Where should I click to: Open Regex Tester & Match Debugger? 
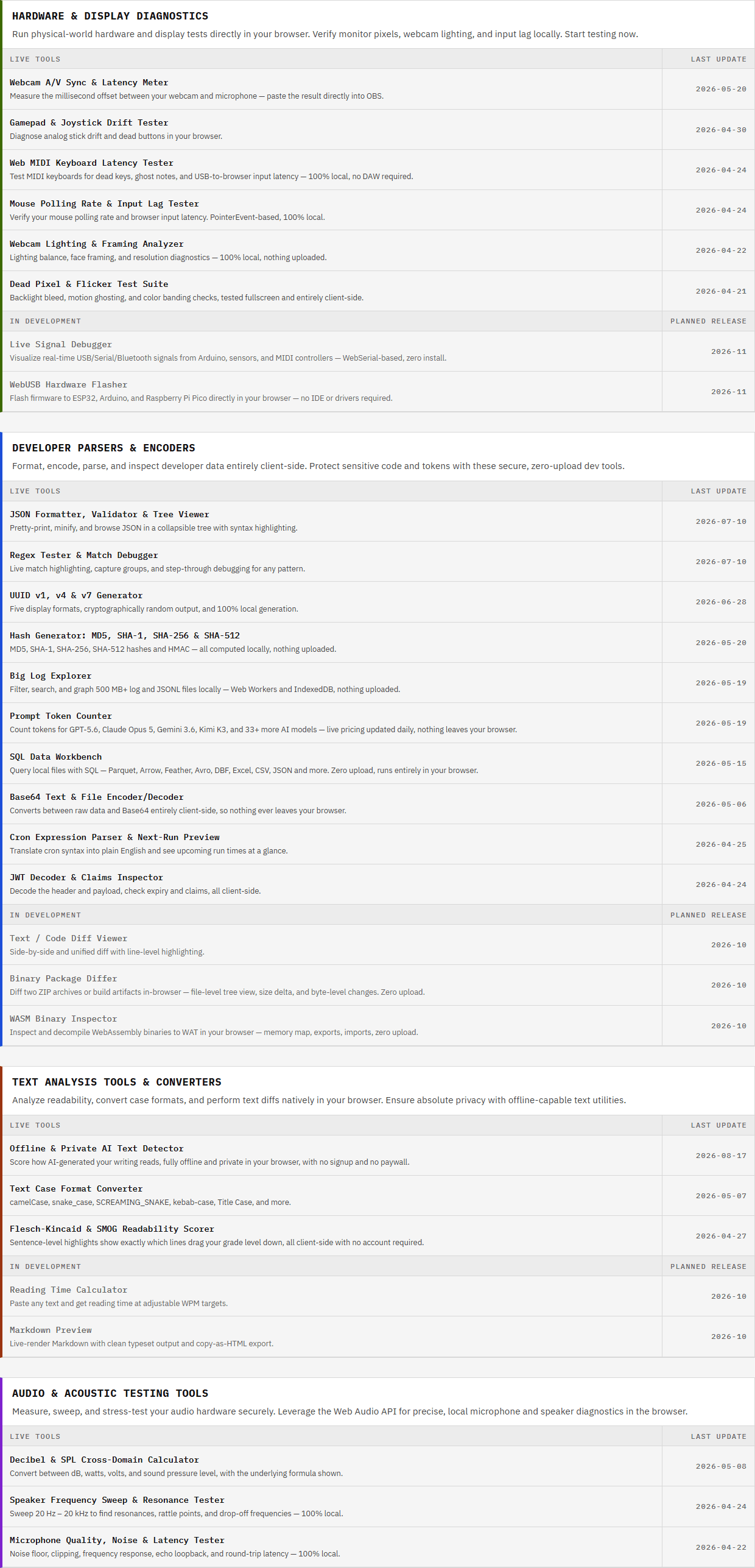pos(83,556)
